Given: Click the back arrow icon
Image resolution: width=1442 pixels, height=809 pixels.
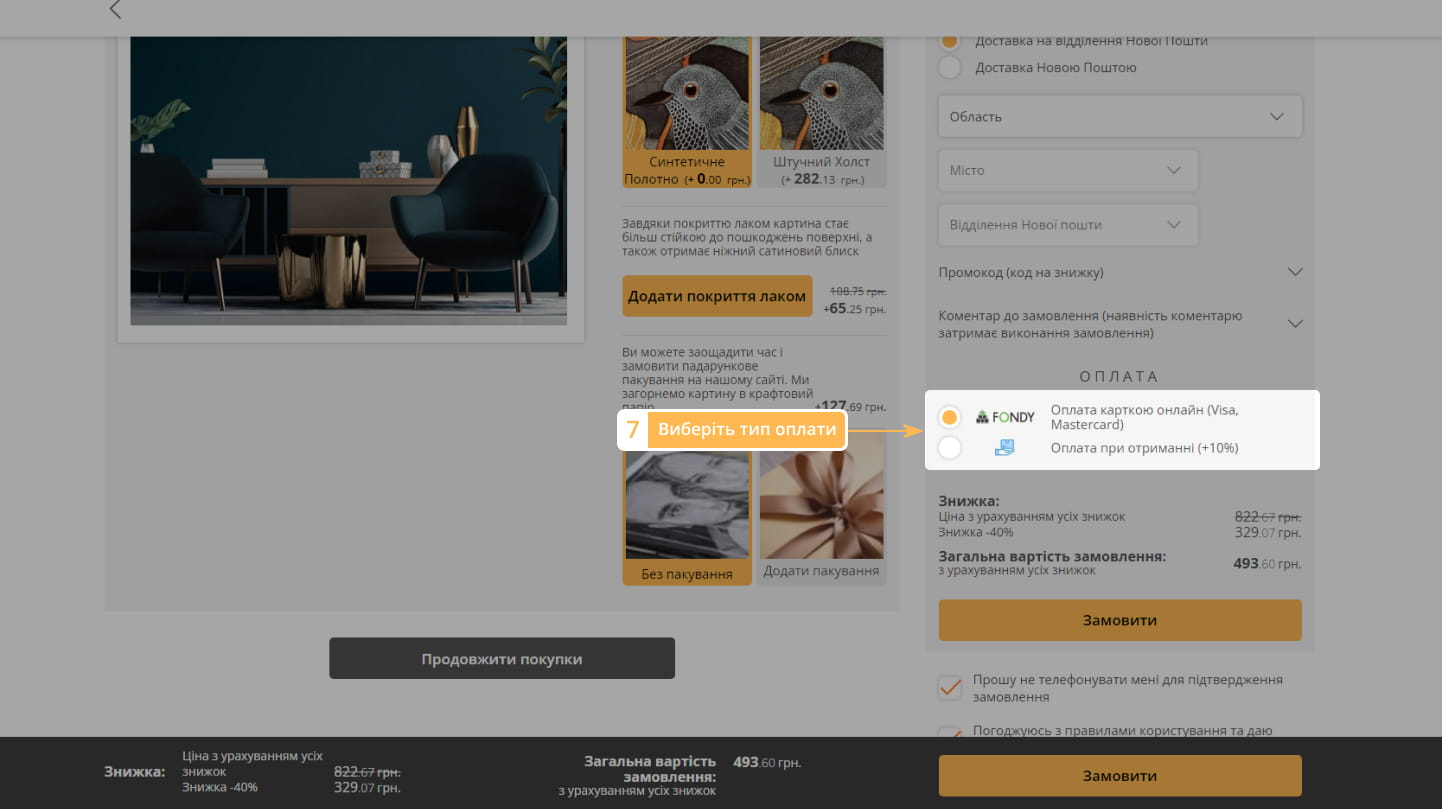Looking at the screenshot, I should tap(115, 10).
